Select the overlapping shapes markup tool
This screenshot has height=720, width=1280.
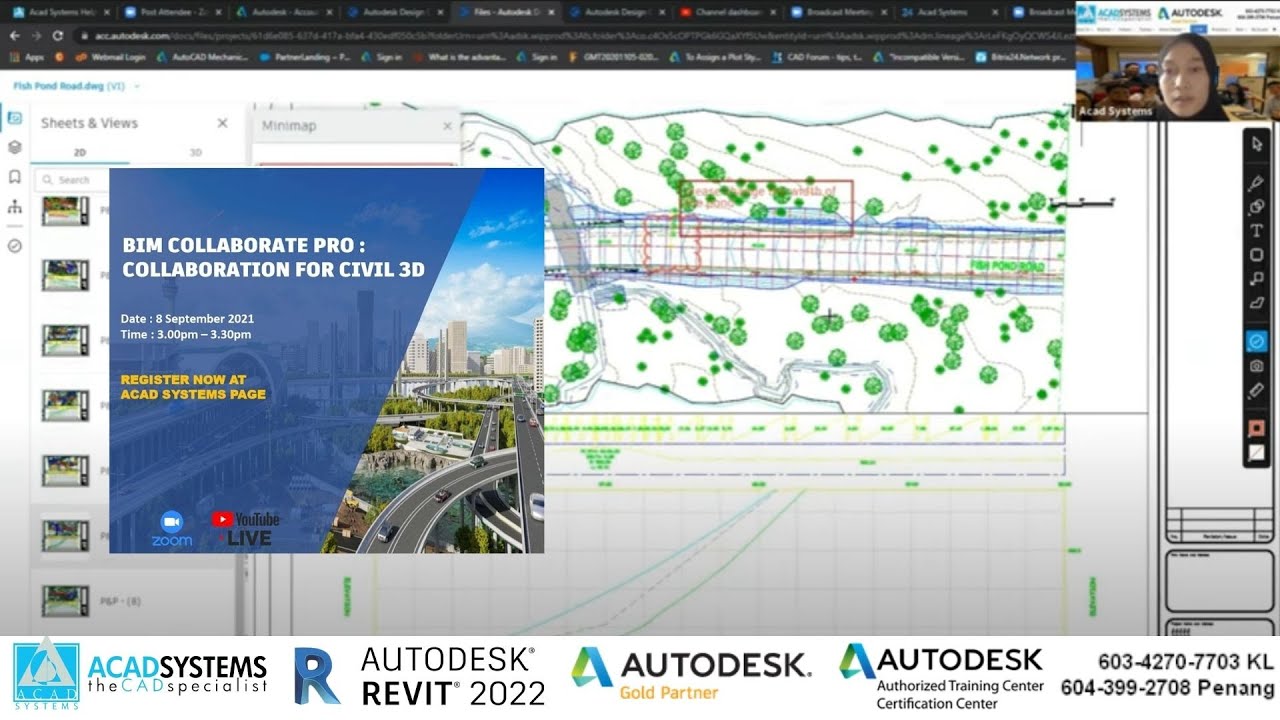[x=1257, y=207]
